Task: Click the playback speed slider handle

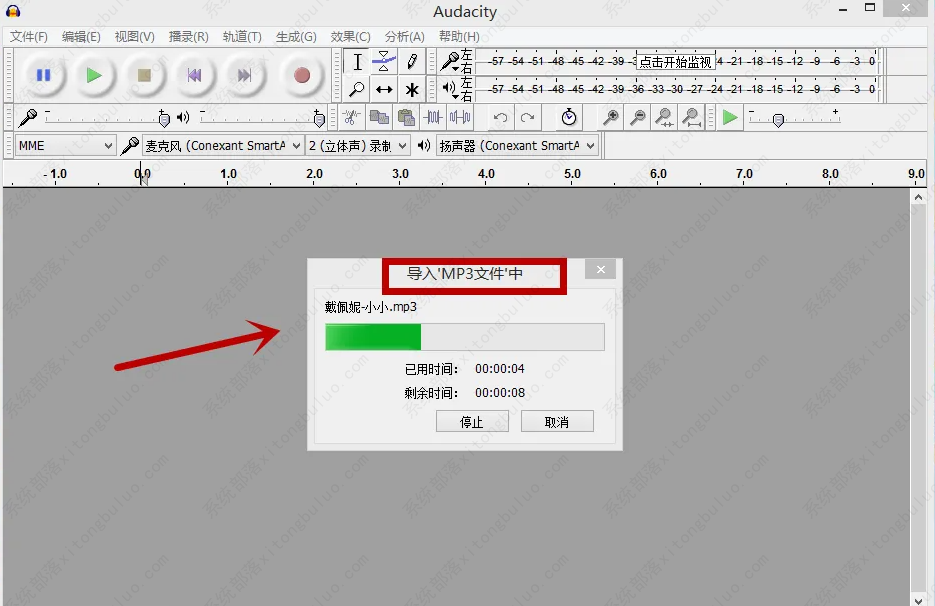Action: 778,120
